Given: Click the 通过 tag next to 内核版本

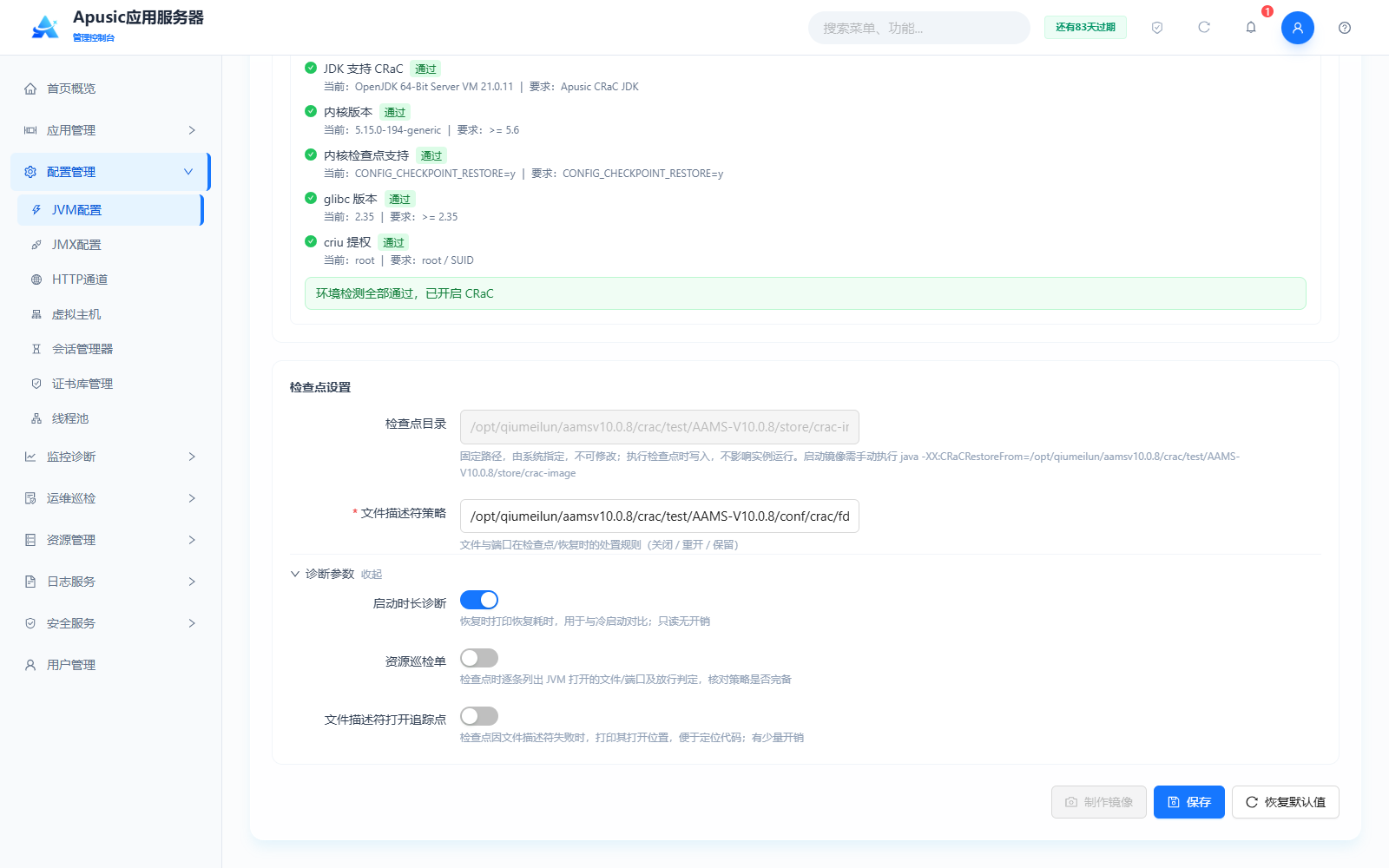Looking at the screenshot, I should [x=395, y=112].
